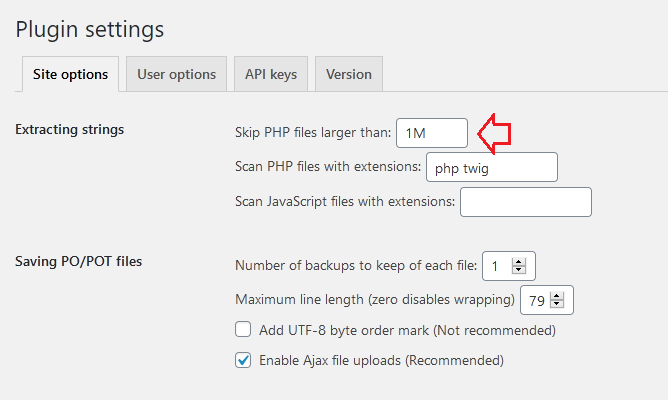The image size is (668, 400).
Task: Click the Add UTF-8 byte order mark label
Action: pos(407,331)
